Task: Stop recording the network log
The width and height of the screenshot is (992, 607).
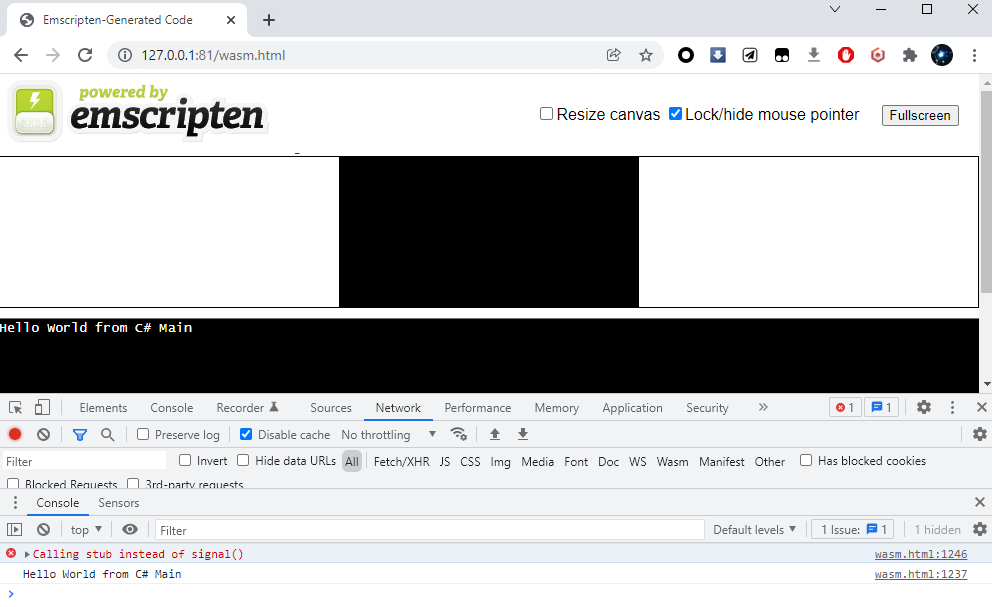Action: [15, 434]
